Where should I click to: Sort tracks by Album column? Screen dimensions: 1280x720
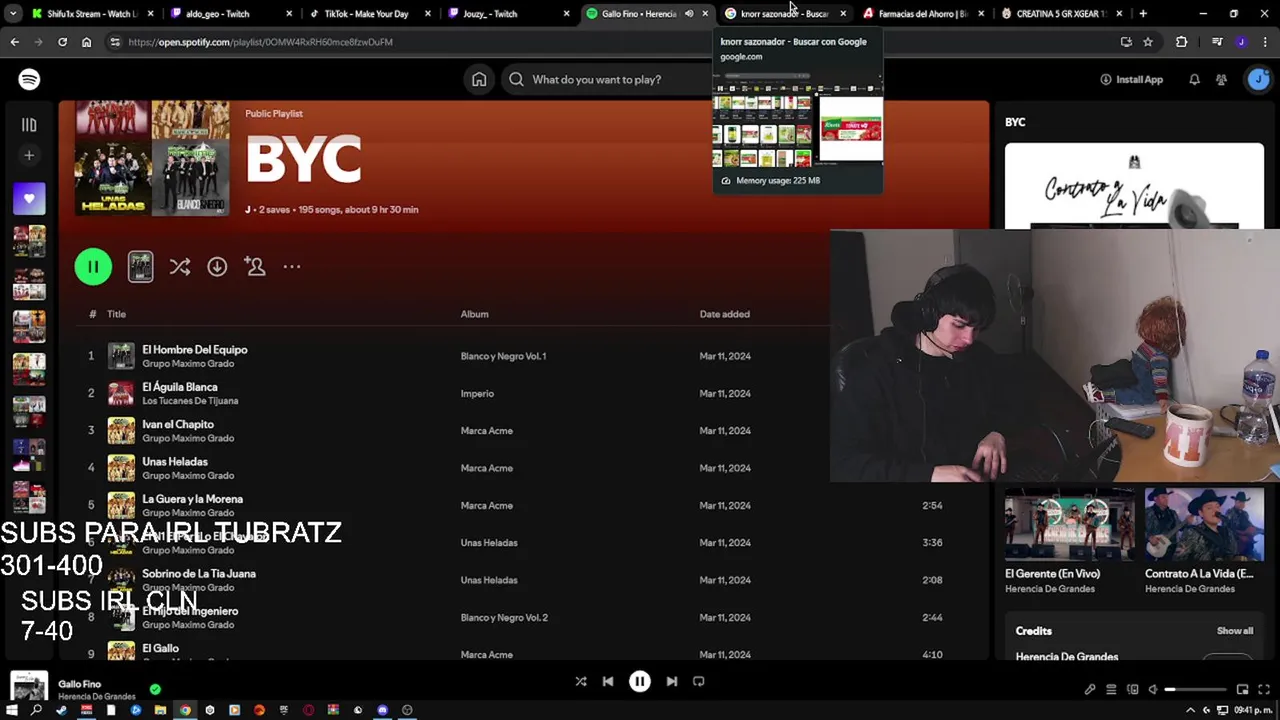pos(474,314)
